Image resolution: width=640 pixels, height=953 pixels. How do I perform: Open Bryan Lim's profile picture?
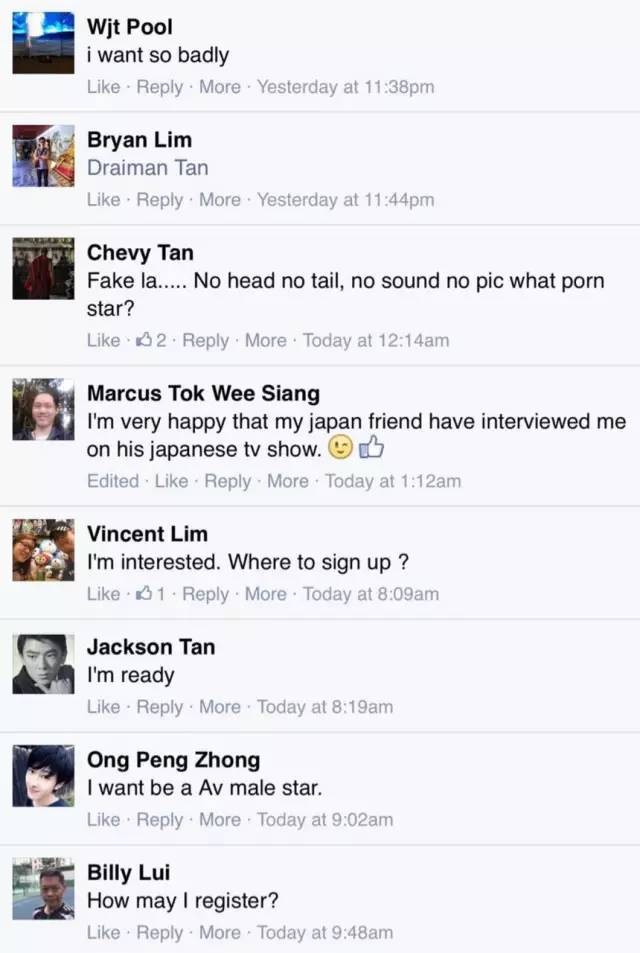tap(43, 156)
